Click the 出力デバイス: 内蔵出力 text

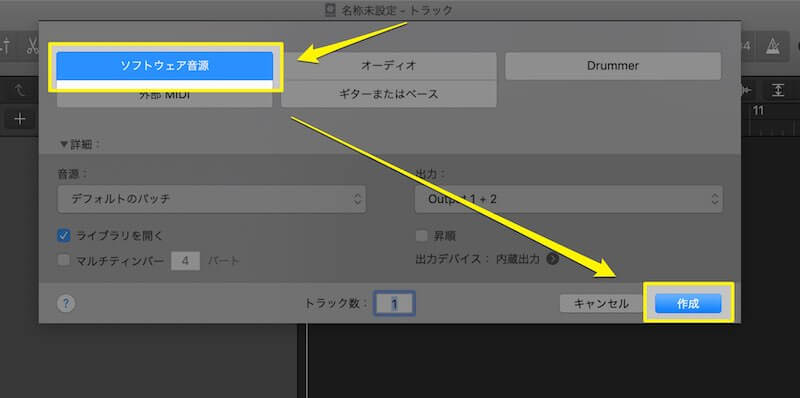click(477, 259)
